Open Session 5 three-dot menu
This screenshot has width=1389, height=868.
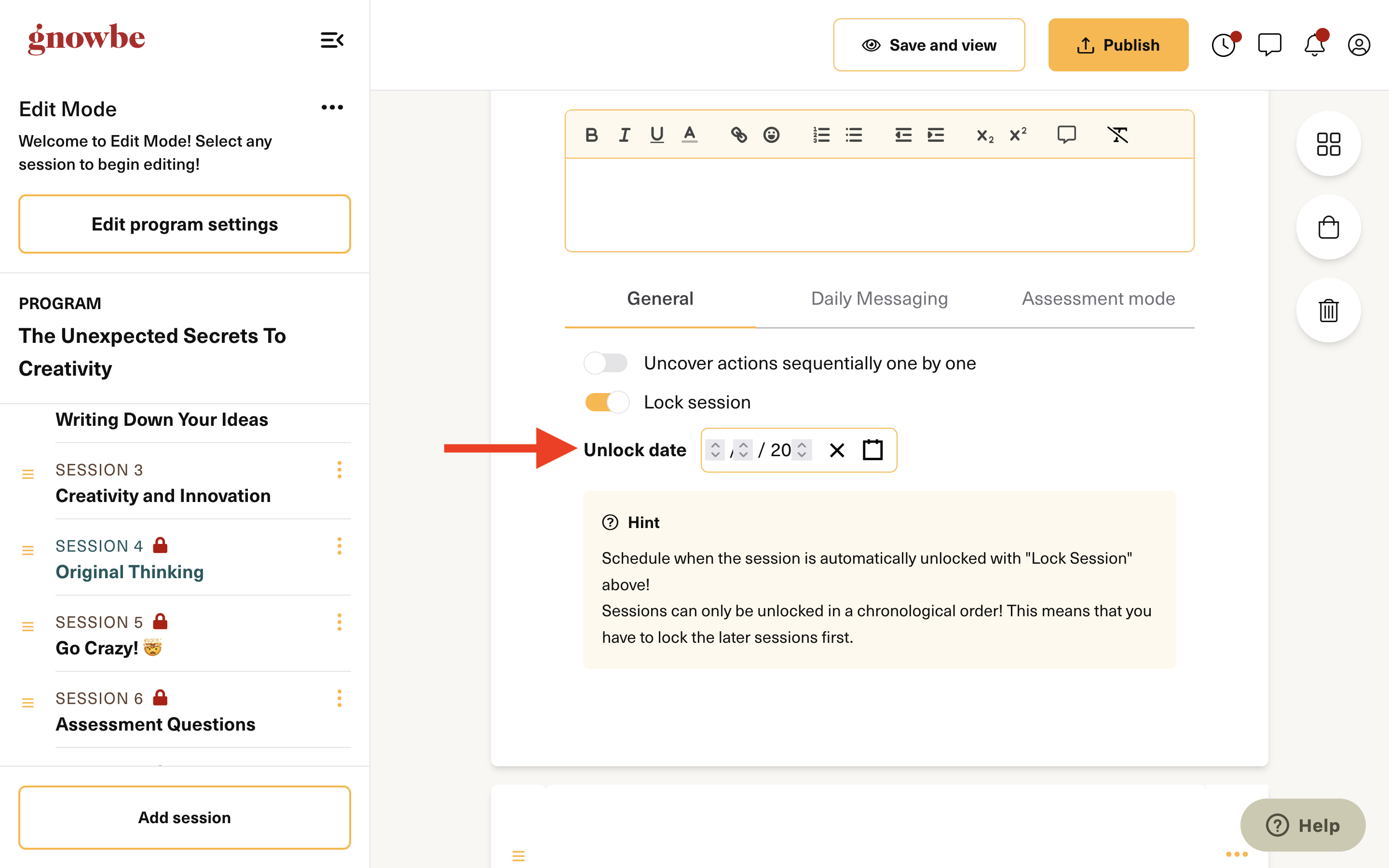(x=339, y=622)
